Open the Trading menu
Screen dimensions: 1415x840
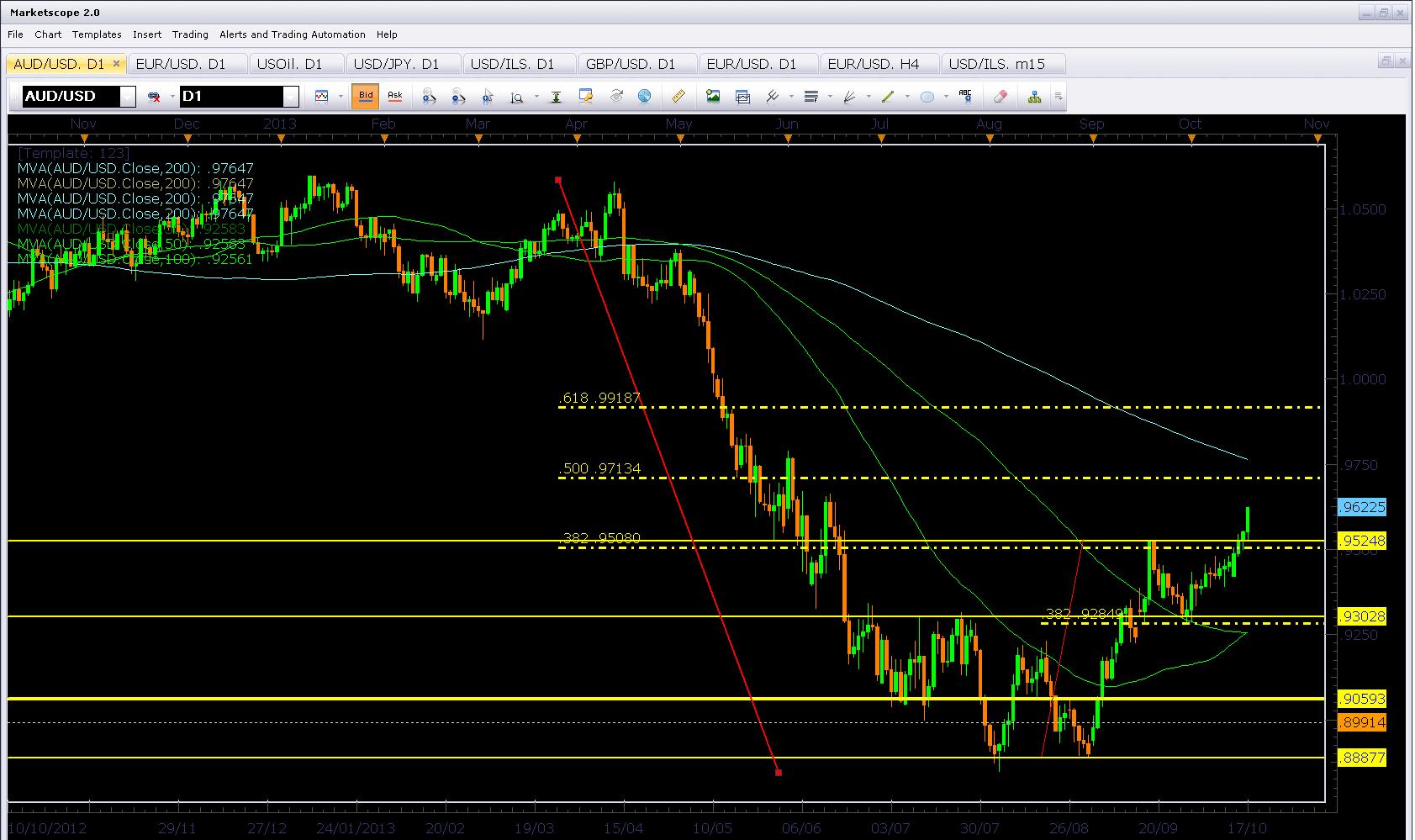[x=190, y=34]
